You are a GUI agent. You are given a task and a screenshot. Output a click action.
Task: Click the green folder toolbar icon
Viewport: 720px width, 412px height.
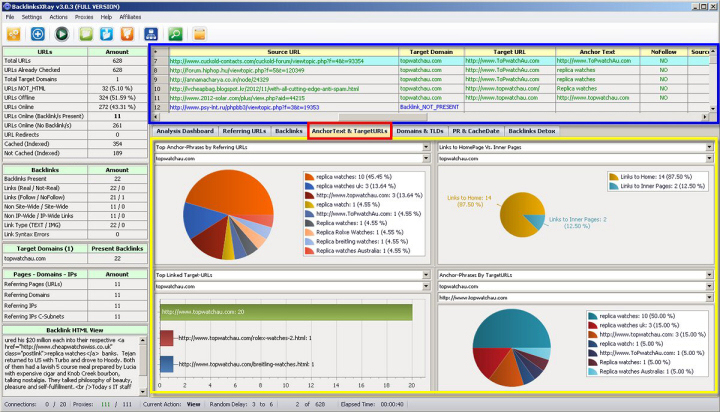pos(86,34)
